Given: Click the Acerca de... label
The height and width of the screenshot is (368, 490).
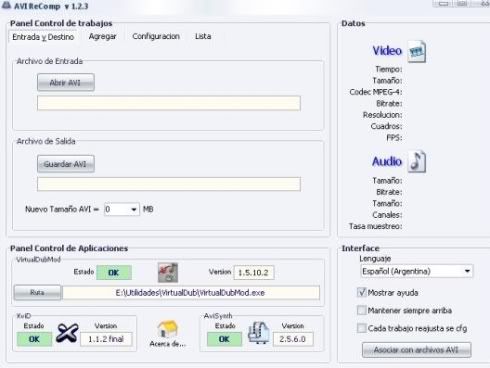Looking at the screenshot, I should [167, 344].
